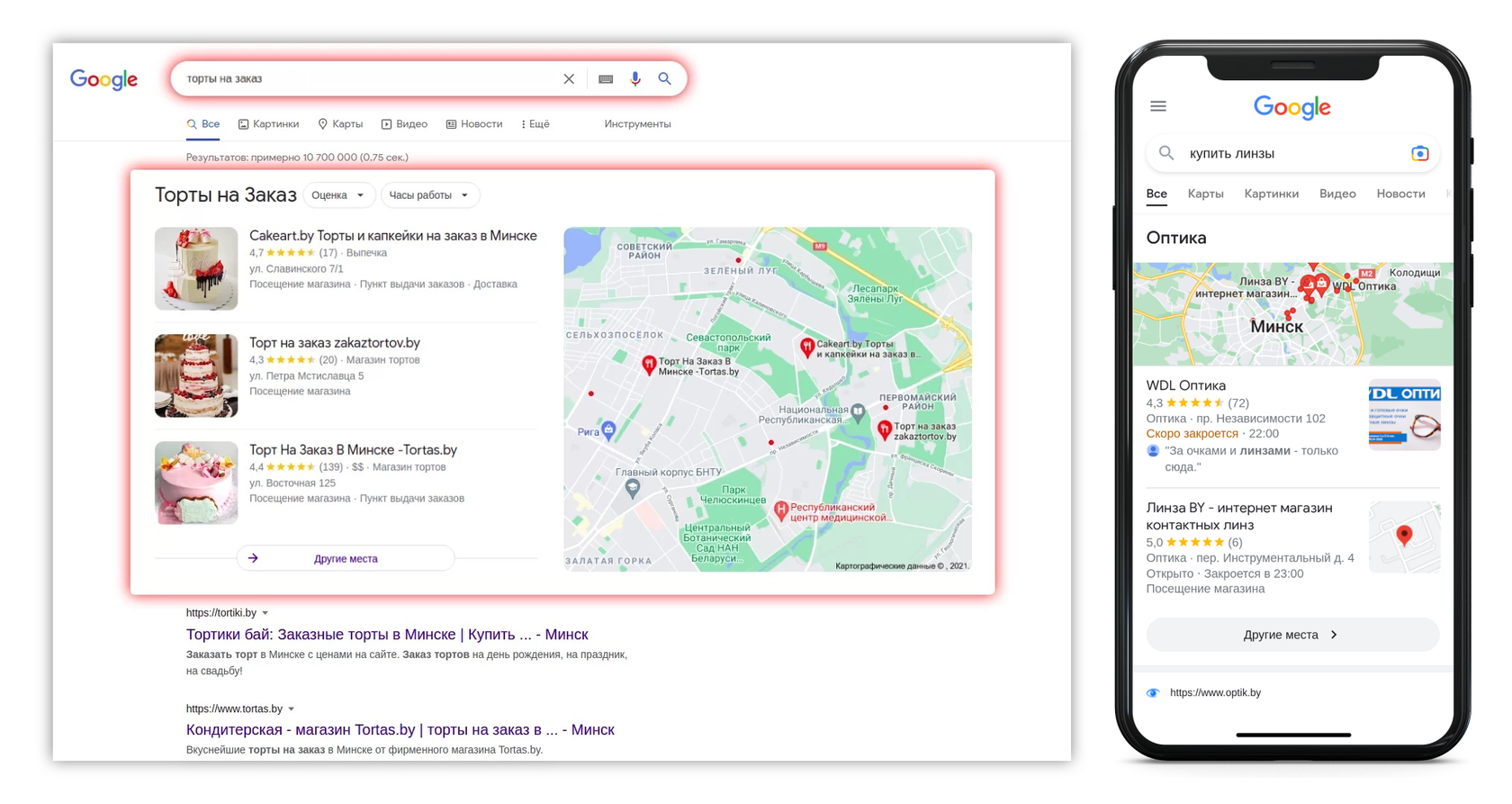Click Google logo on phone

1292,107
